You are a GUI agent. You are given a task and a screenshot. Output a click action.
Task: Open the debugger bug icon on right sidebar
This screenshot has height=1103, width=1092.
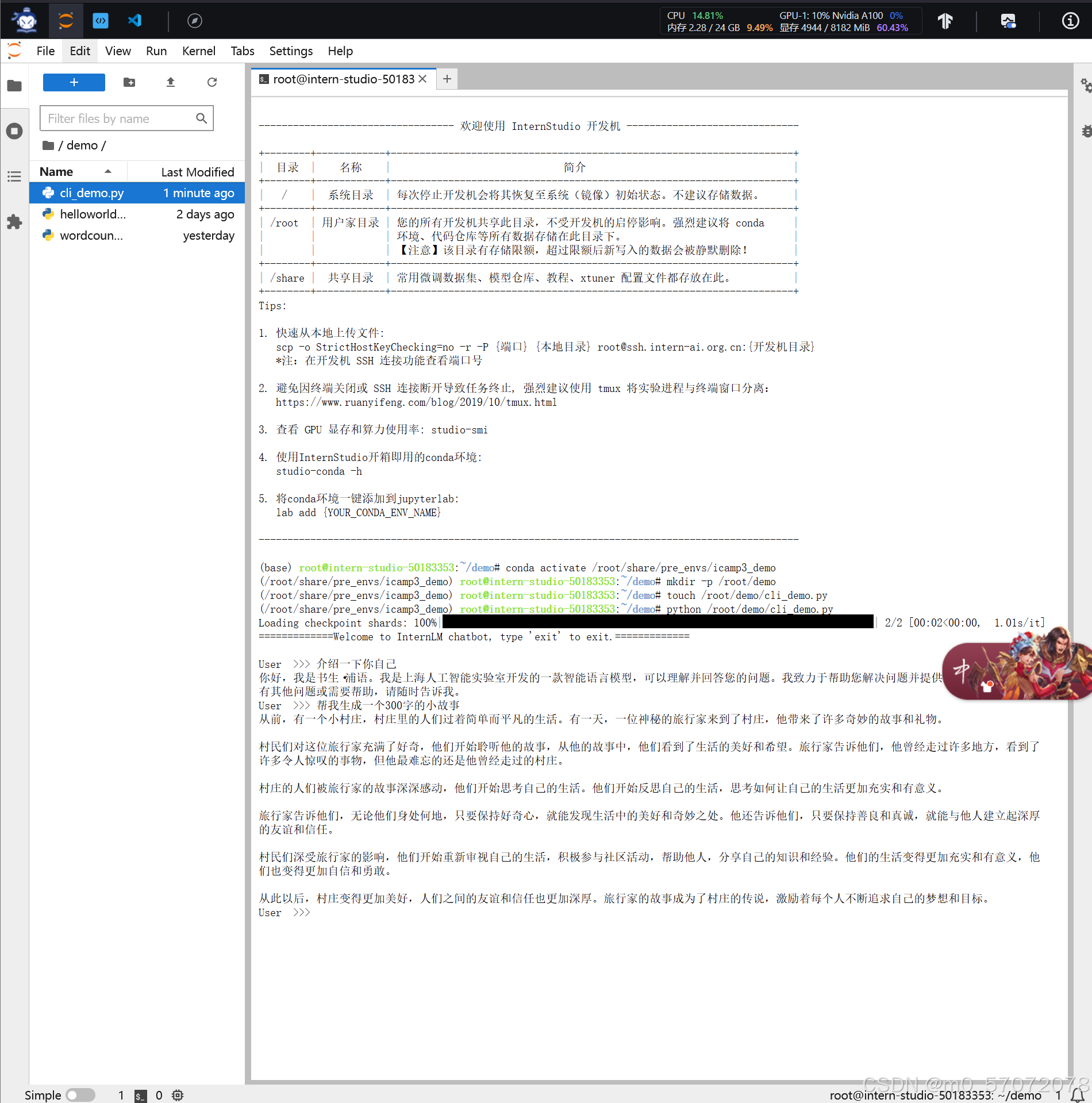tap(1086, 131)
